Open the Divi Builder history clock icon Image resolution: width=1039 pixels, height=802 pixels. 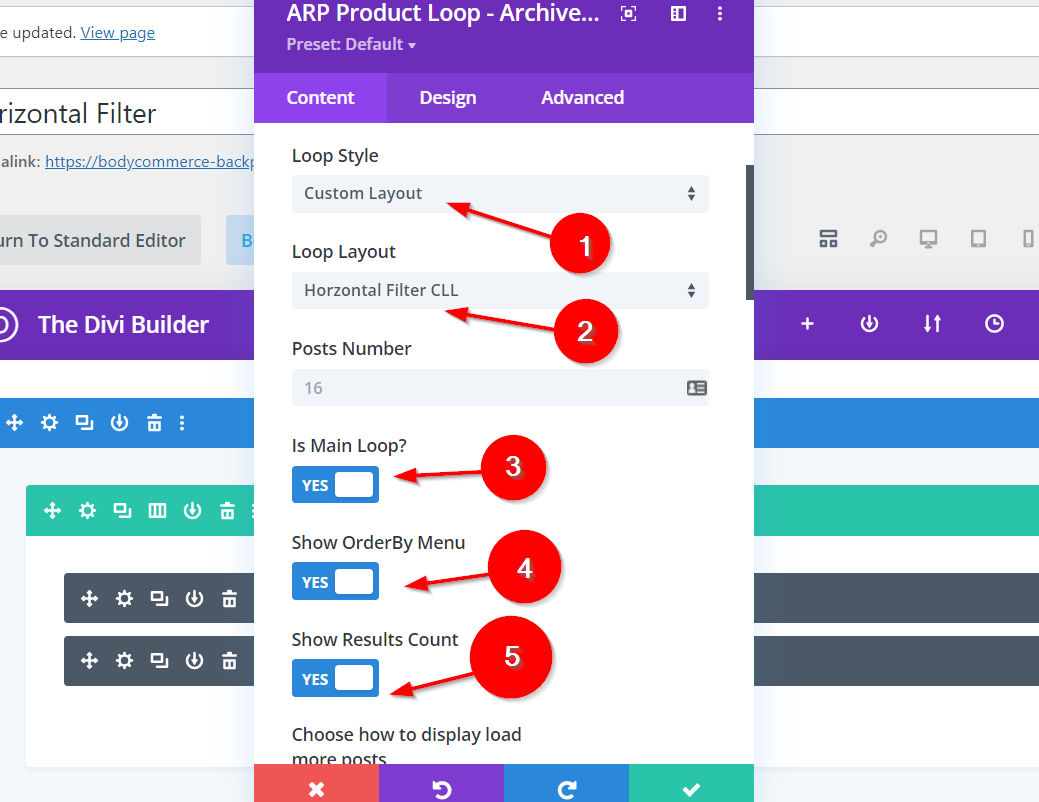pyautogui.click(x=994, y=324)
